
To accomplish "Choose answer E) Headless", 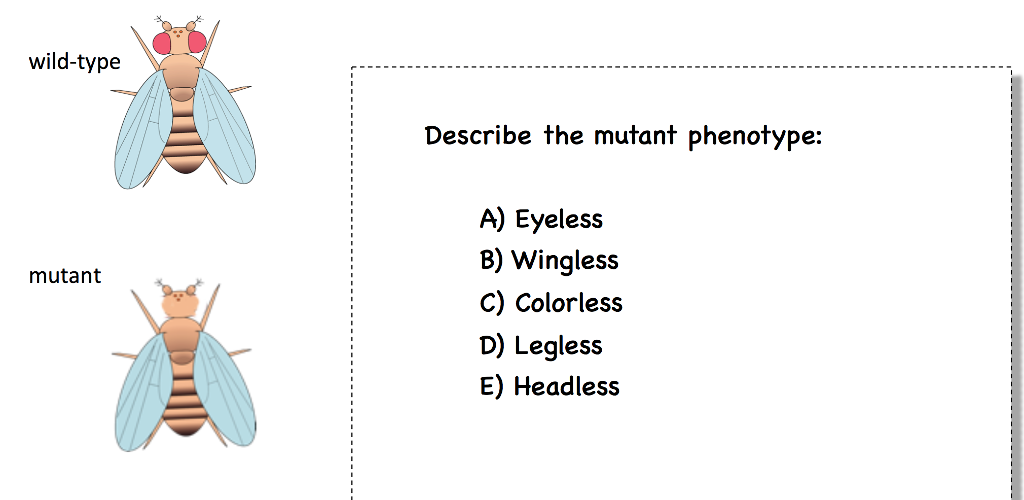I will pos(550,387).
